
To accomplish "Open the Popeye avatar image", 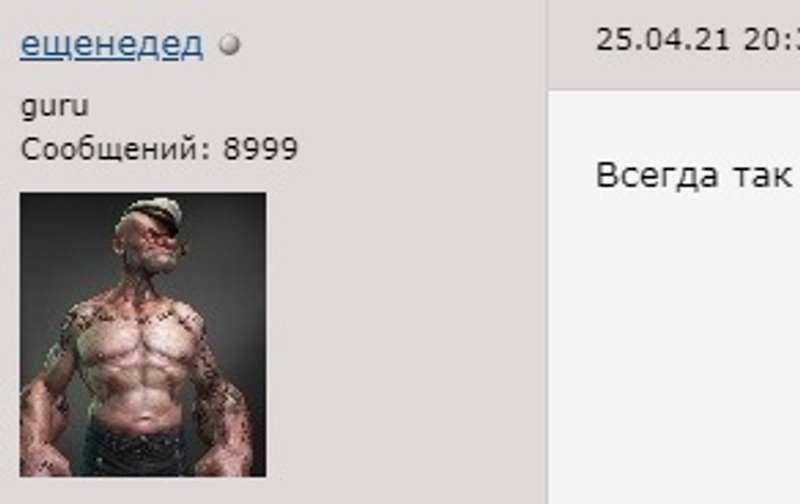I will (143, 335).
